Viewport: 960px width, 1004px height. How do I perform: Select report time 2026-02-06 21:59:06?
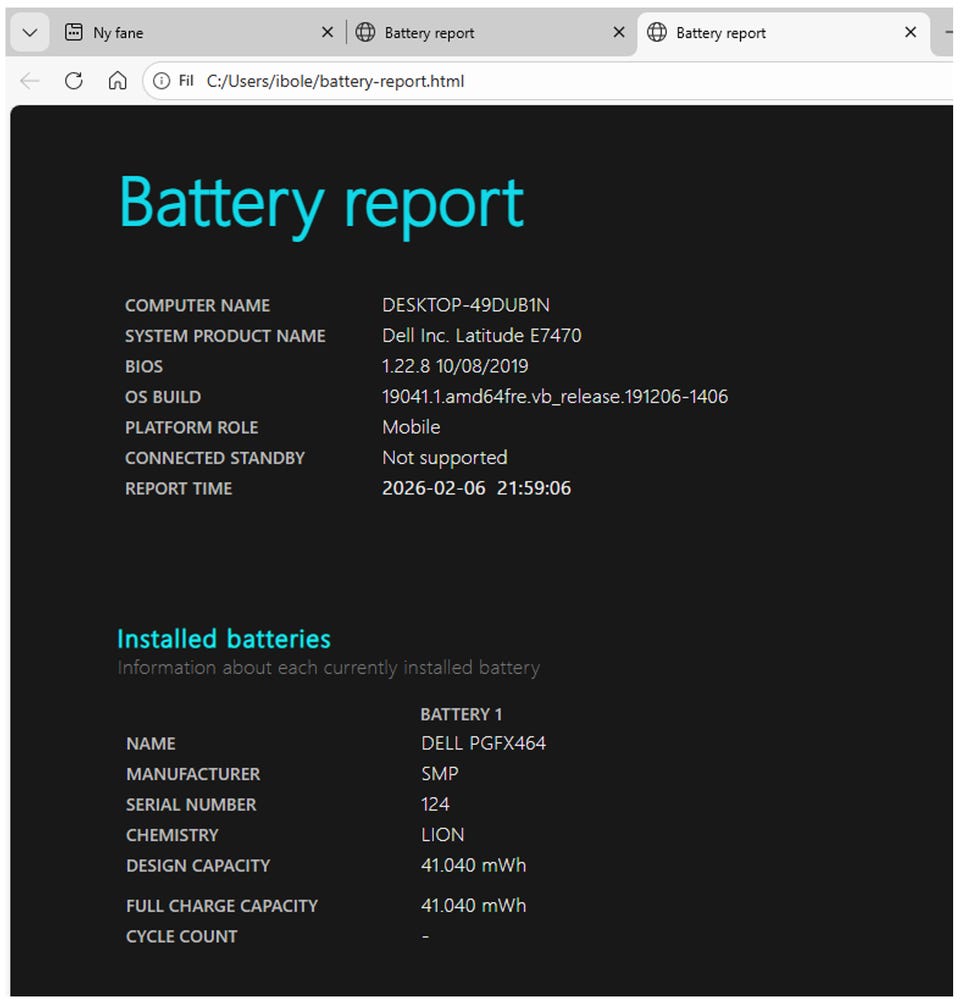coord(476,489)
